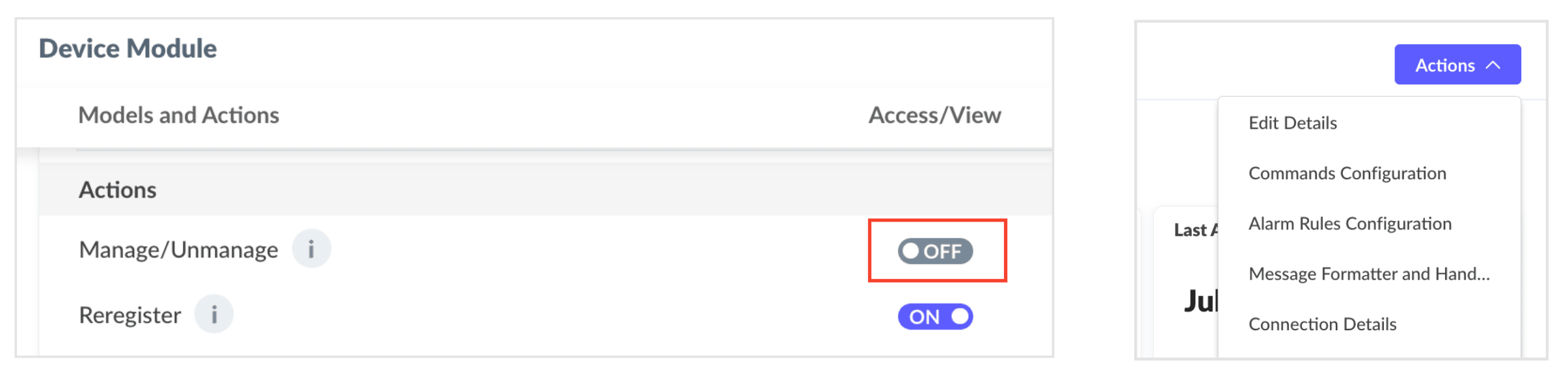Open Commands Configuration menu entry
This screenshot has width=1568, height=377.
(1347, 173)
